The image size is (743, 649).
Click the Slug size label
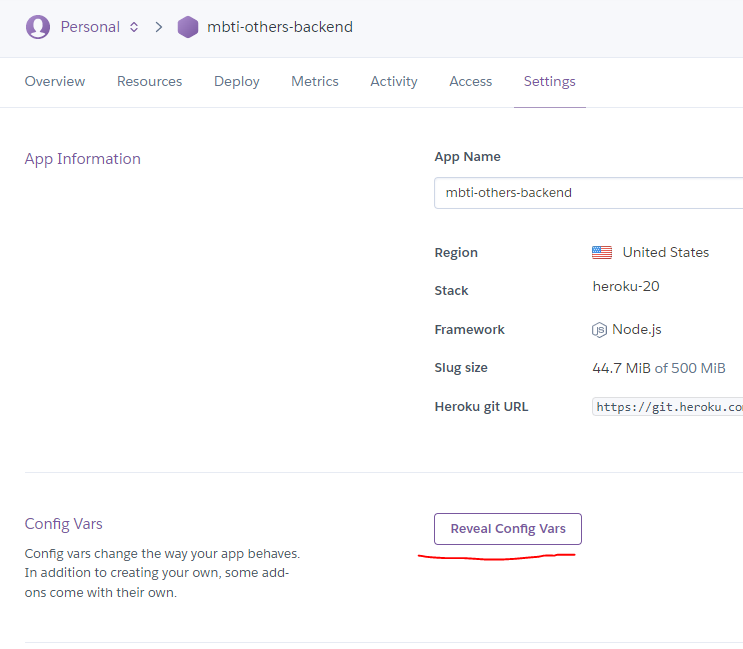coord(461,368)
